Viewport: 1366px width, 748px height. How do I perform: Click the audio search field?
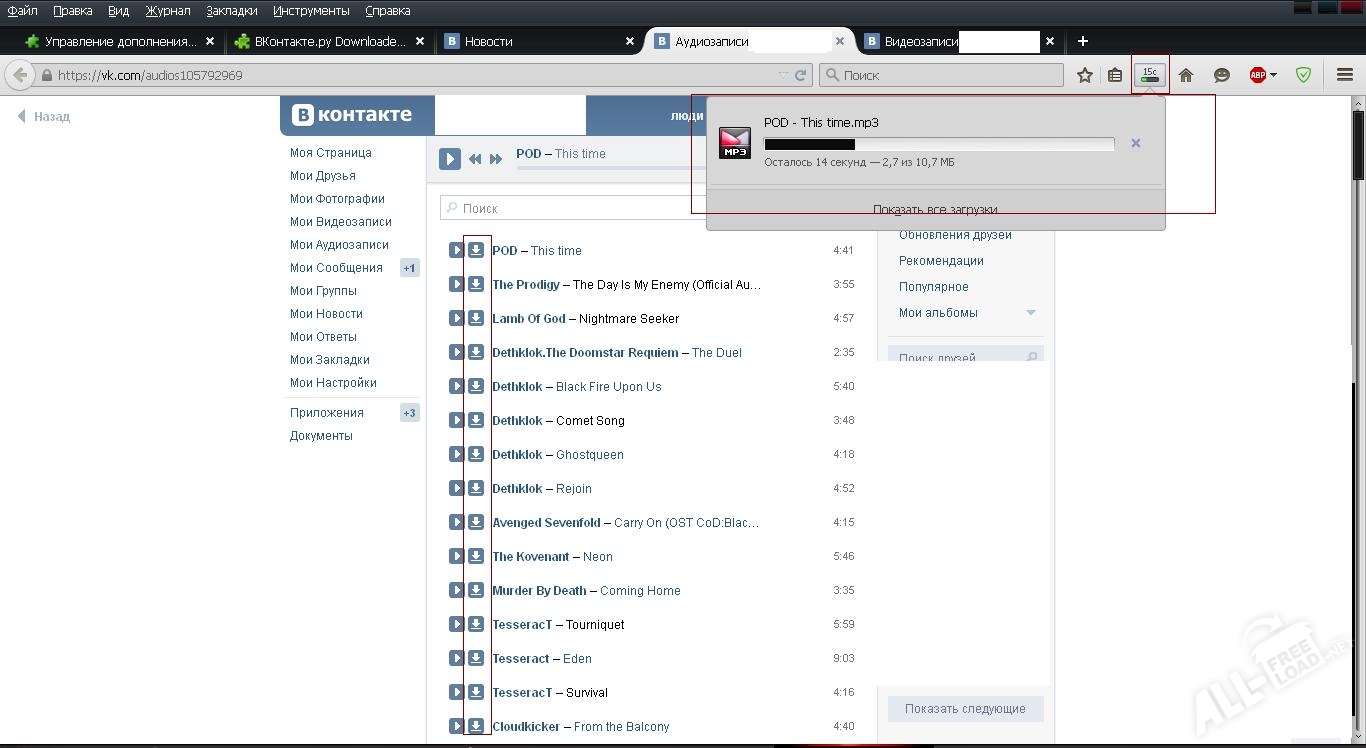570,208
